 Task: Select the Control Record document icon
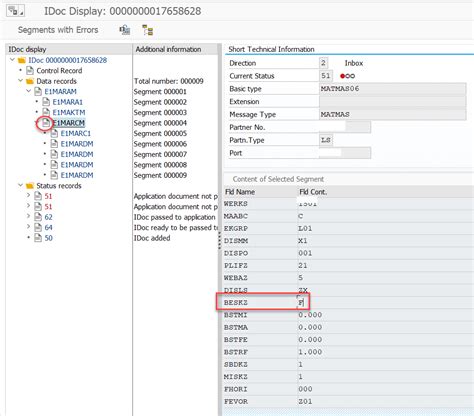coord(30,71)
